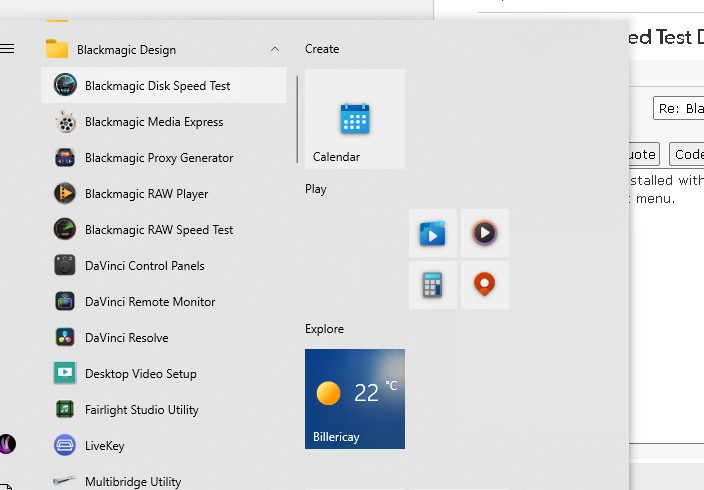This screenshot has height=490, width=704.
Task: Select the "Blackmagic Design" folder label
Action: click(x=127, y=50)
